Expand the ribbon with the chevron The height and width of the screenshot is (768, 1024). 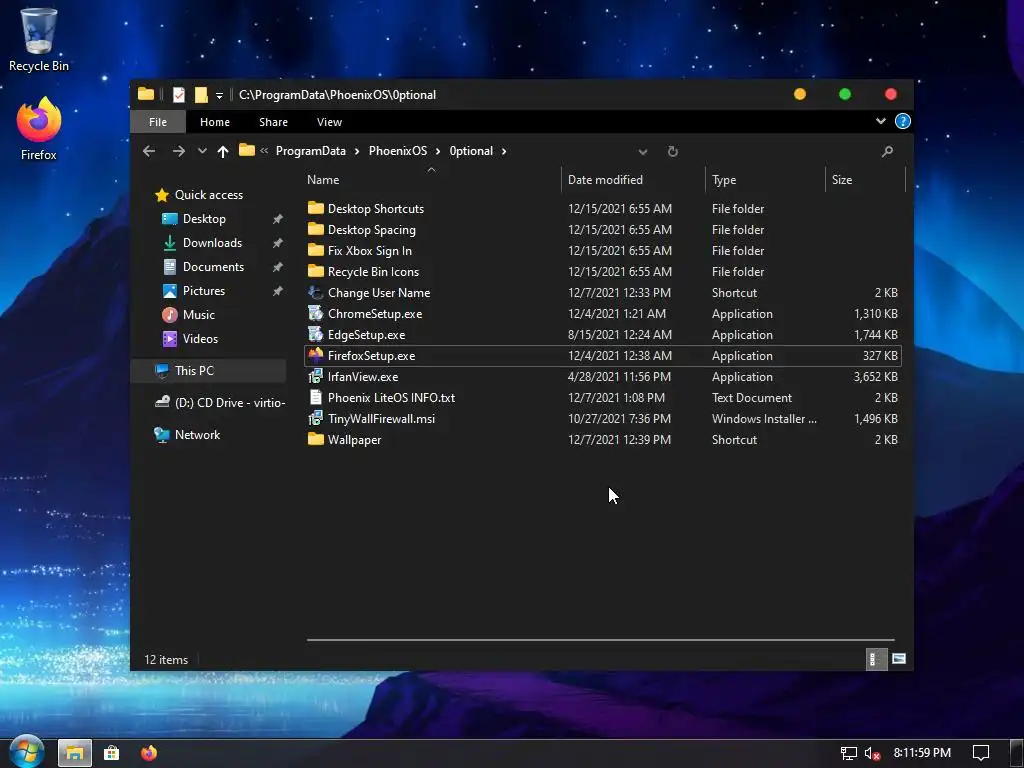pyautogui.click(x=880, y=121)
